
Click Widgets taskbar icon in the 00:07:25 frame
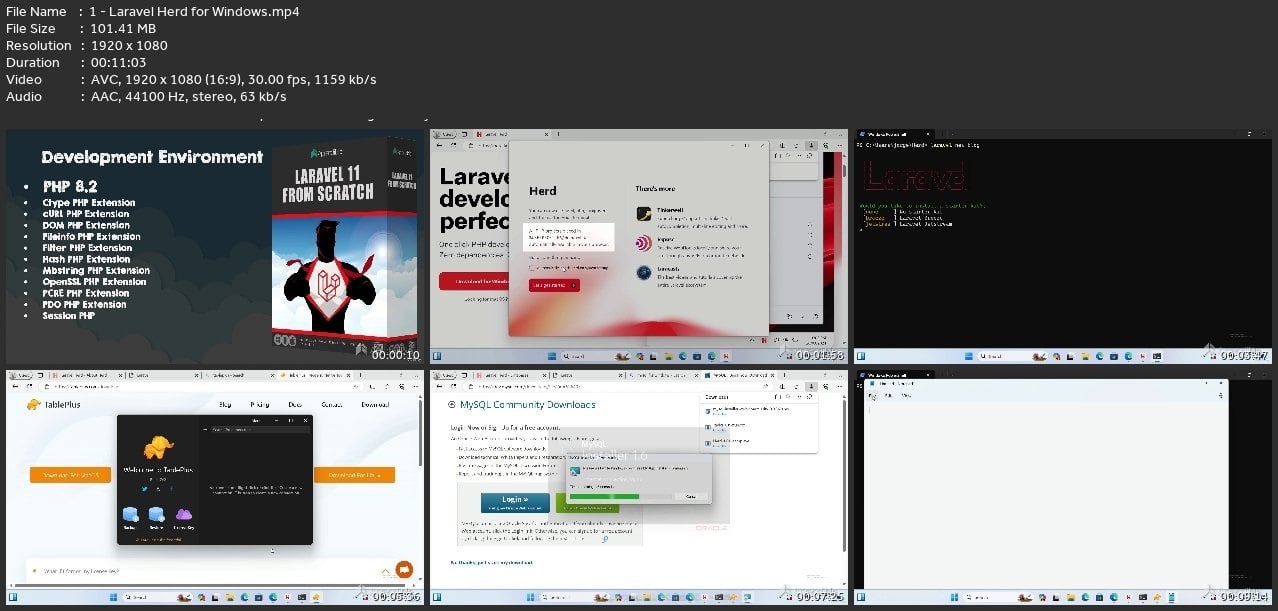click(x=438, y=597)
